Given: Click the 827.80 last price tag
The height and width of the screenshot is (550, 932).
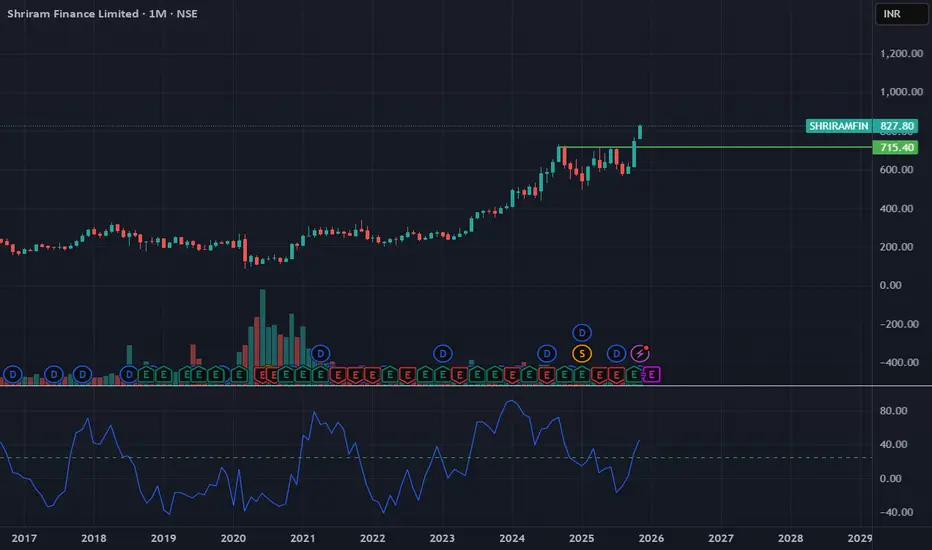Looking at the screenshot, I should point(896,126).
